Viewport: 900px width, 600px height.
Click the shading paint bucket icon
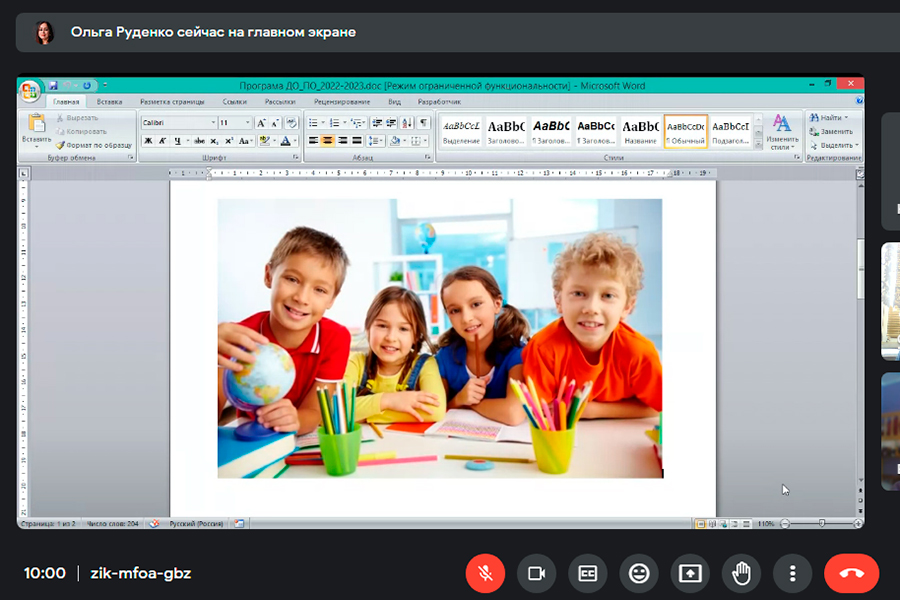[x=394, y=141]
